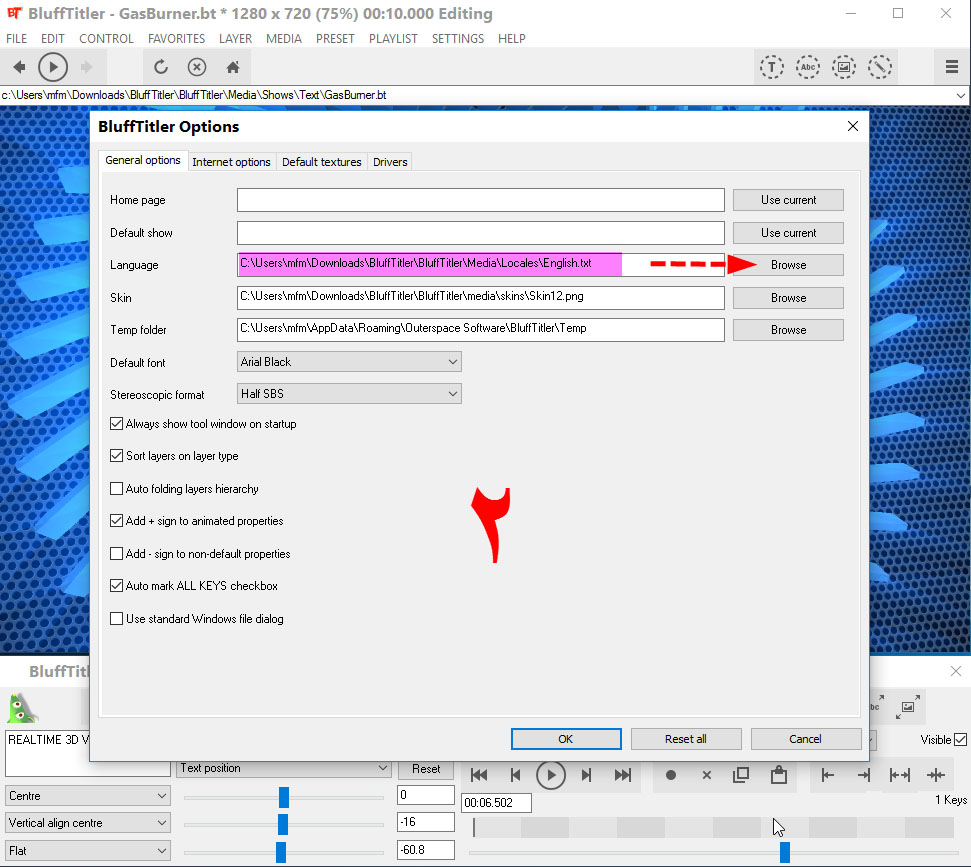The height and width of the screenshot is (867, 971).
Task: Toggle the Visible checkbox in the tool window
Action: (960, 739)
